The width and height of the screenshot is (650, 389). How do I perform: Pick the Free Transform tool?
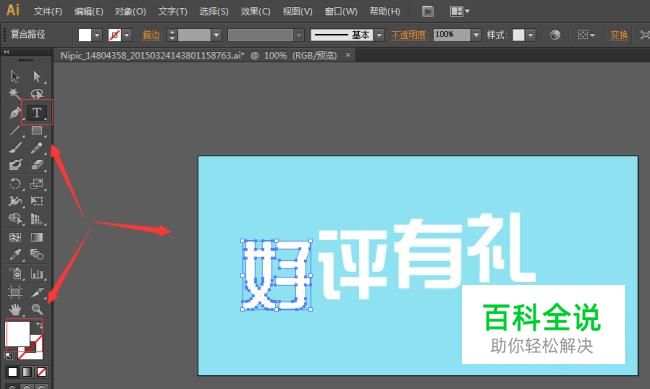pyautogui.click(x=36, y=201)
